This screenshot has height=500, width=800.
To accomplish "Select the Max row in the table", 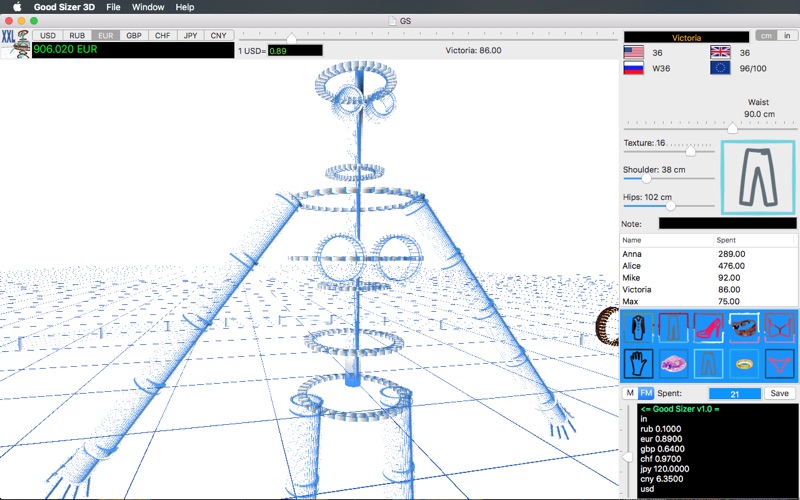I will [708, 301].
